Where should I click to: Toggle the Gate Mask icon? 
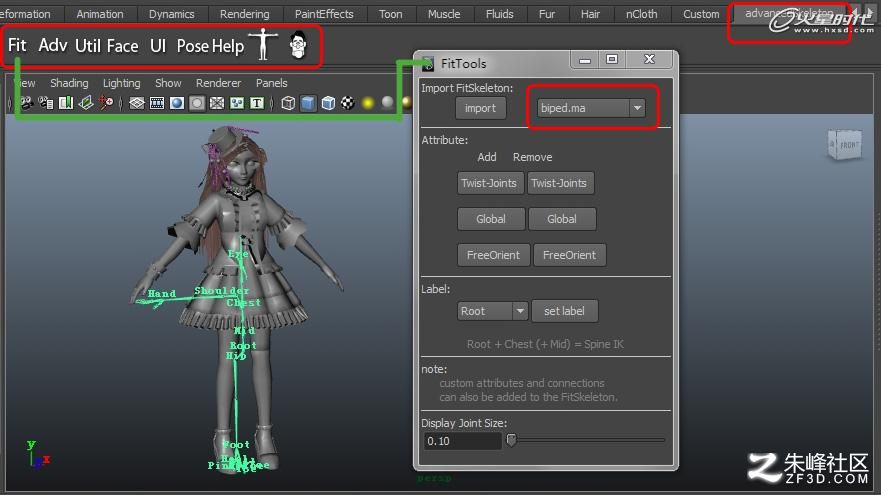[x=197, y=103]
